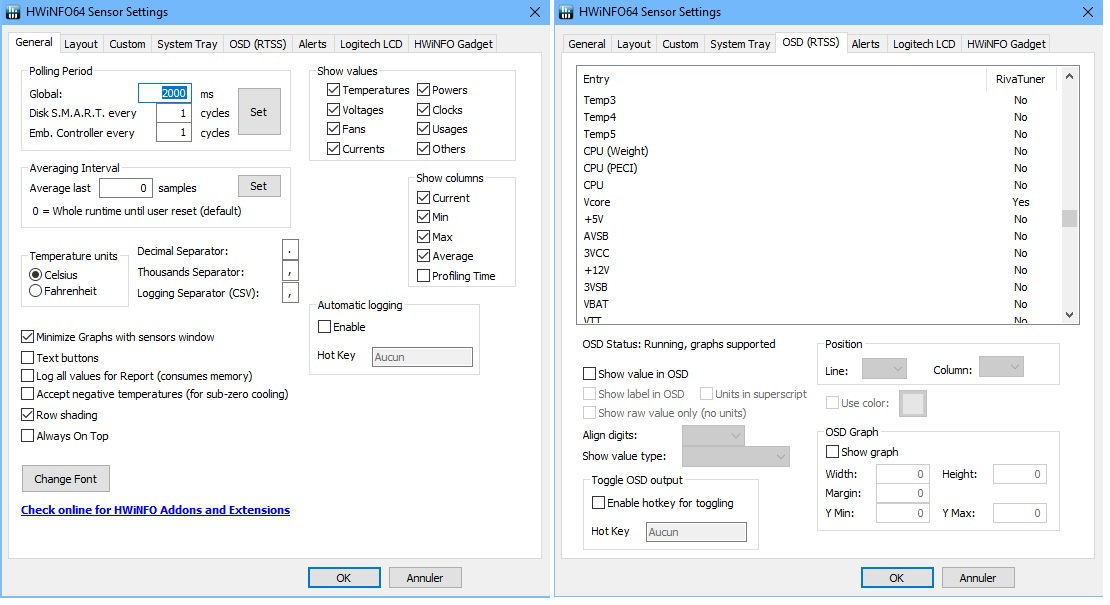
Task: Enable hotkey for toggling checkbox
Action: 598,503
